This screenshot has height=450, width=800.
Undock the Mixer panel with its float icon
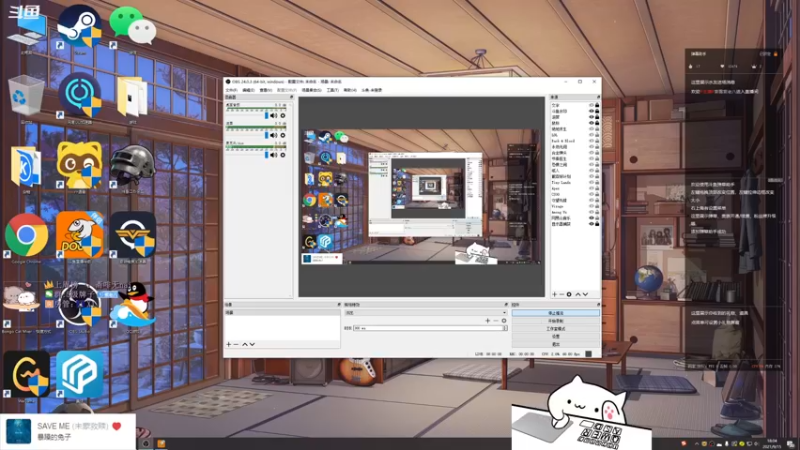(x=291, y=97)
